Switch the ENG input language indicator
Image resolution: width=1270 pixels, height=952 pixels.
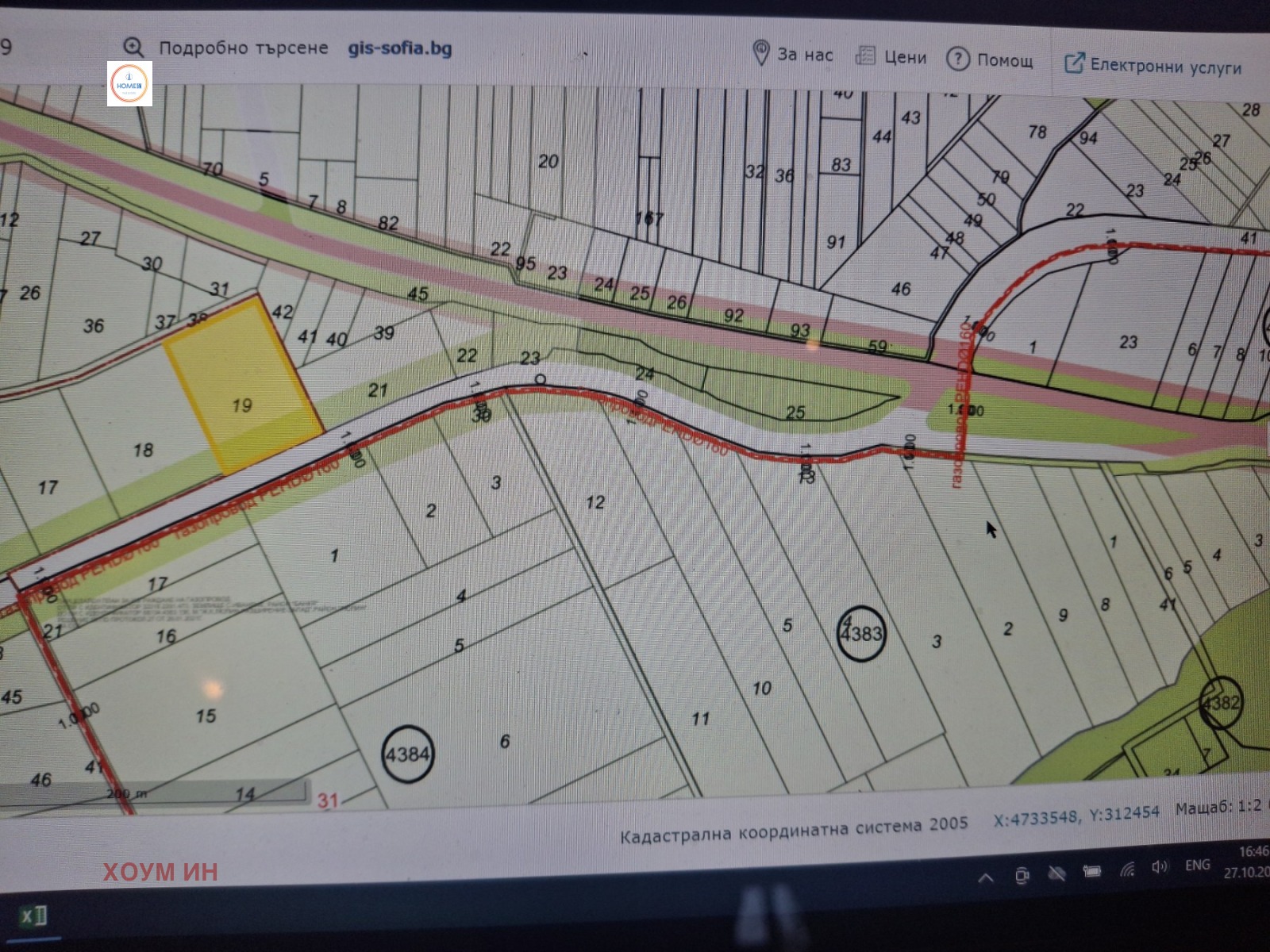(1197, 866)
